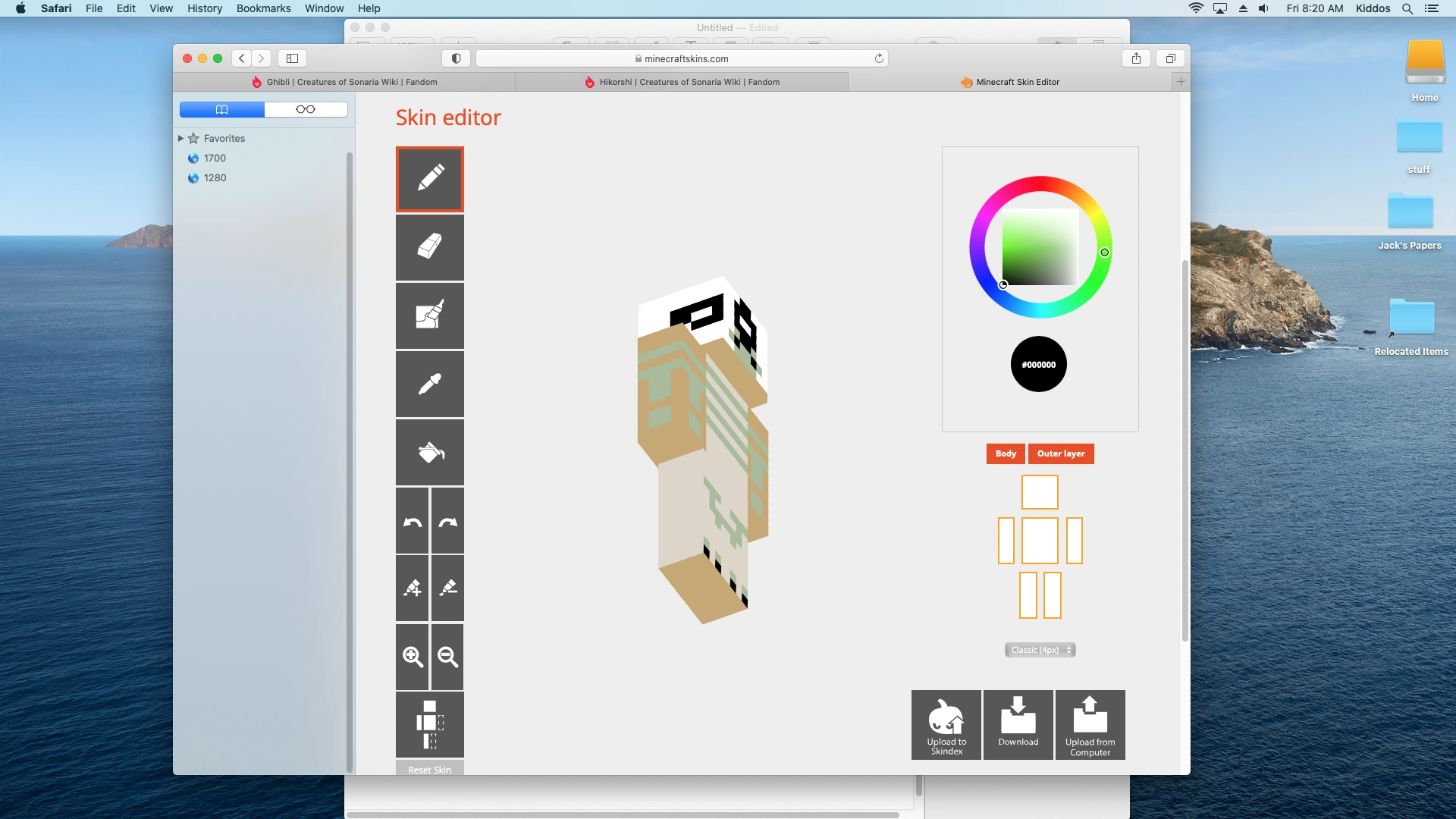
Task: Click the Download skin button
Action: tap(1018, 724)
